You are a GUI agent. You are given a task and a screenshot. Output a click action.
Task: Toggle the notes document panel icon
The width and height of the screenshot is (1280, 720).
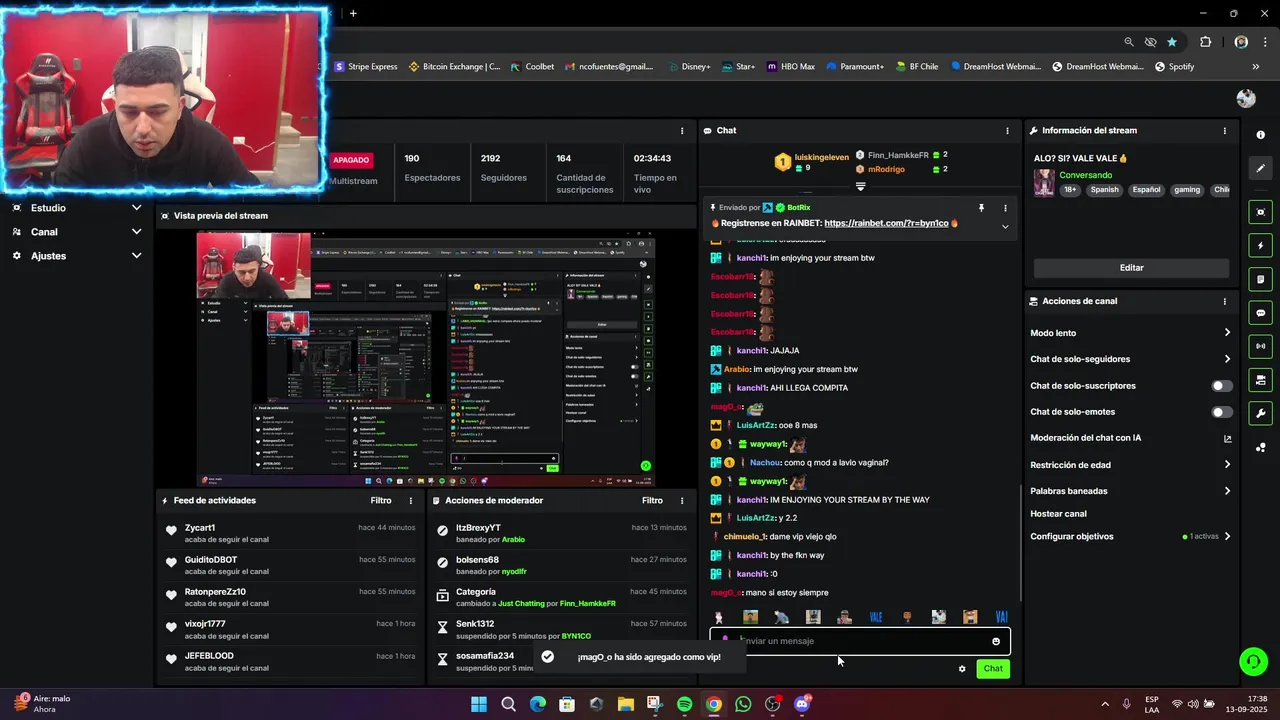tap(1261, 279)
